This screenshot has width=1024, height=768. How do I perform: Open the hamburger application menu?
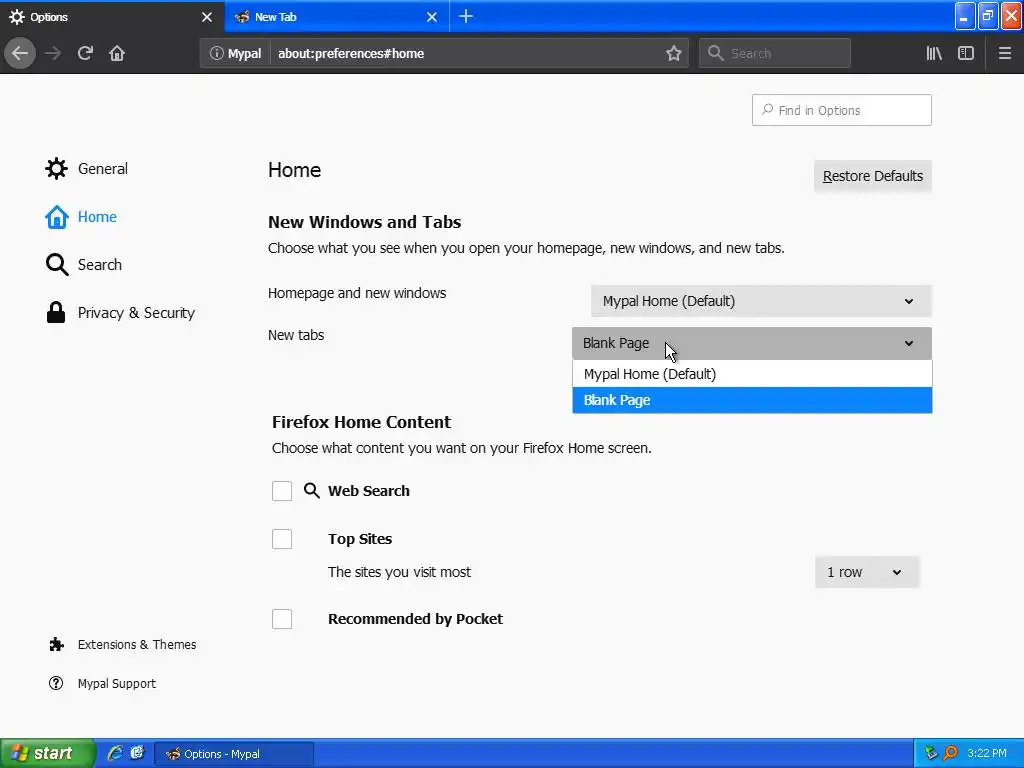coord(1005,53)
